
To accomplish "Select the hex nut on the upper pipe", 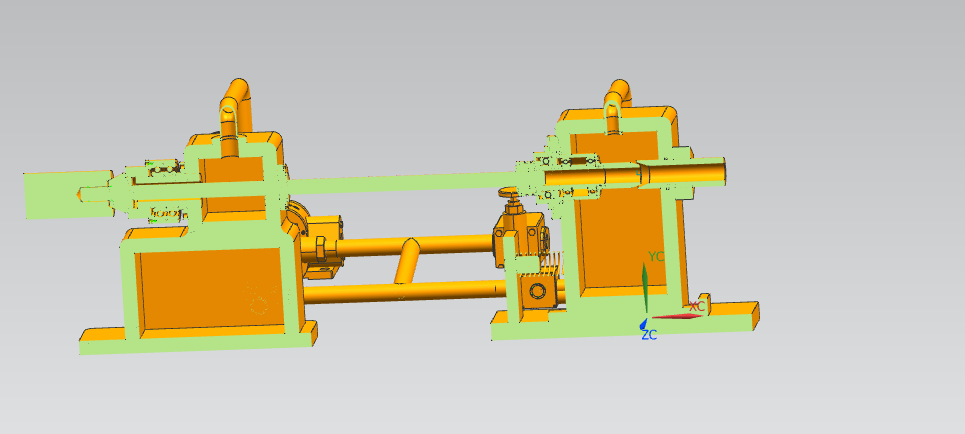I will tap(320, 249).
